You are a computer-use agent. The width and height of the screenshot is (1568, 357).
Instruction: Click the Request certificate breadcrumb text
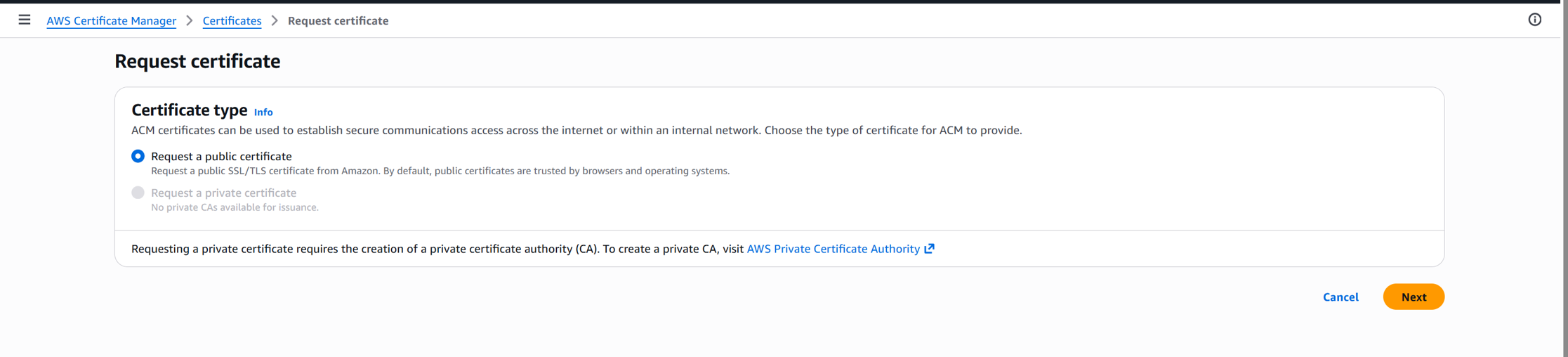(x=338, y=20)
